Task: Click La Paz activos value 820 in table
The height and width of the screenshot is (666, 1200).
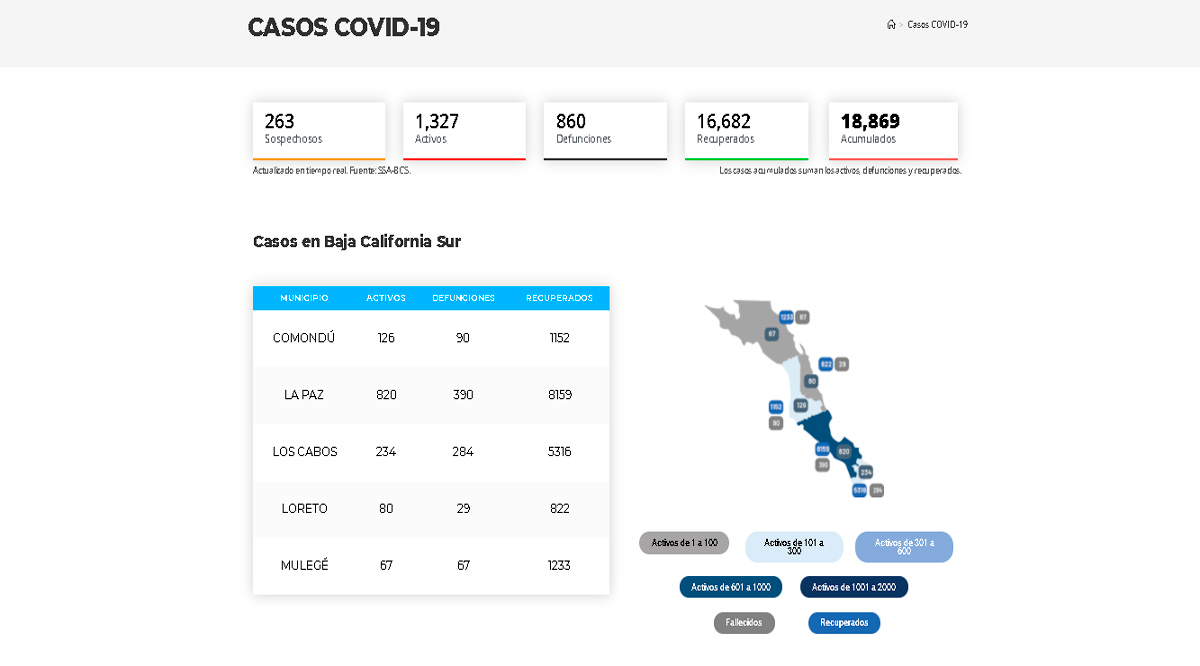Action: point(386,395)
